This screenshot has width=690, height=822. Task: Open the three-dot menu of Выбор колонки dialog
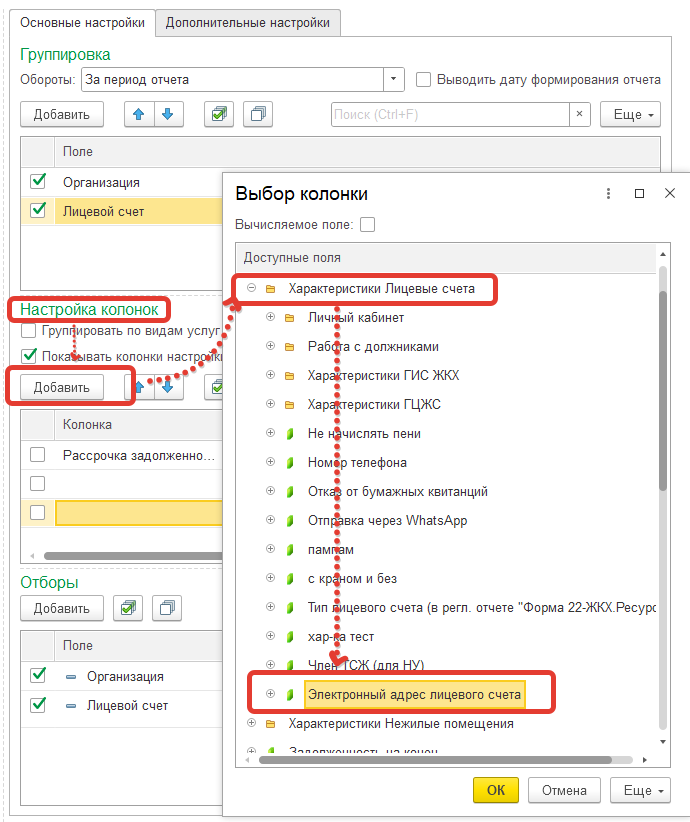pos(608,193)
